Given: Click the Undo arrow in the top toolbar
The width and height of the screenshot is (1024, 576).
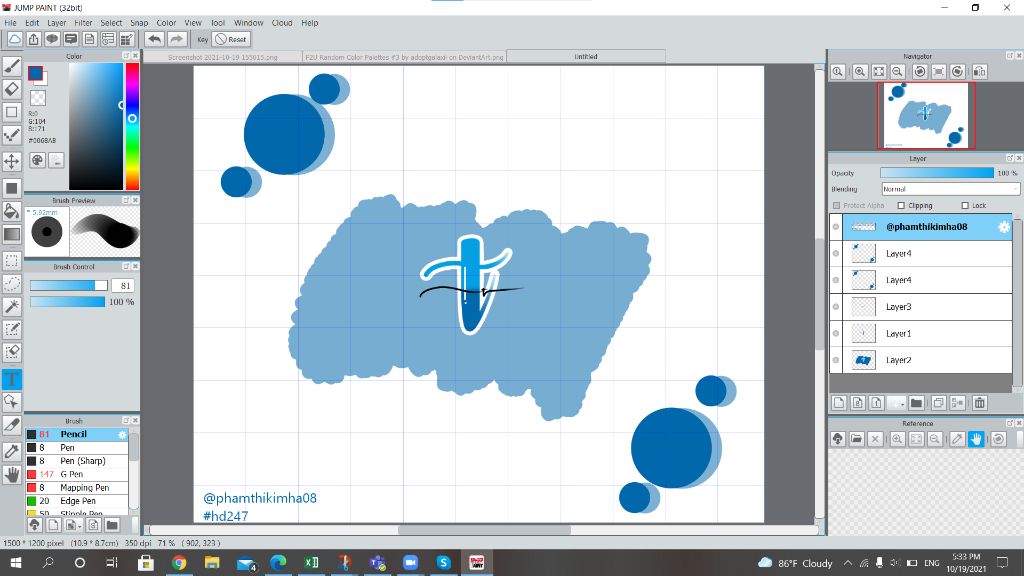Looking at the screenshot, I should (154, 39).
